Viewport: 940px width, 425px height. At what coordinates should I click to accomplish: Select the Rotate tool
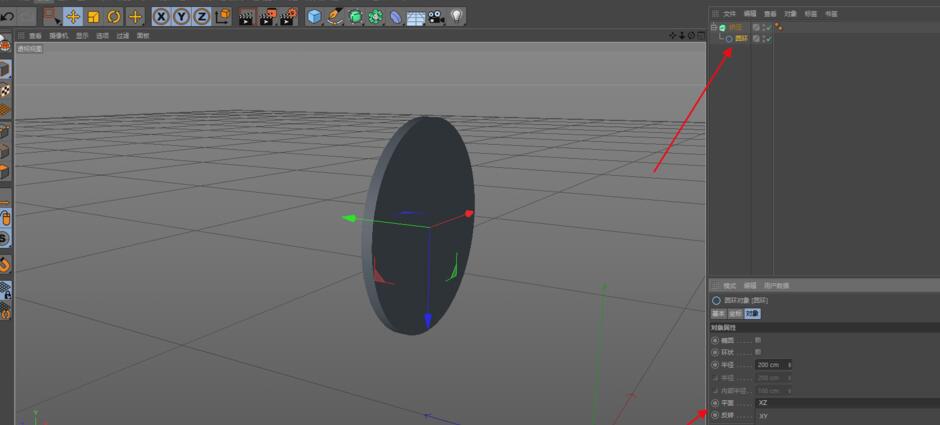113,16
